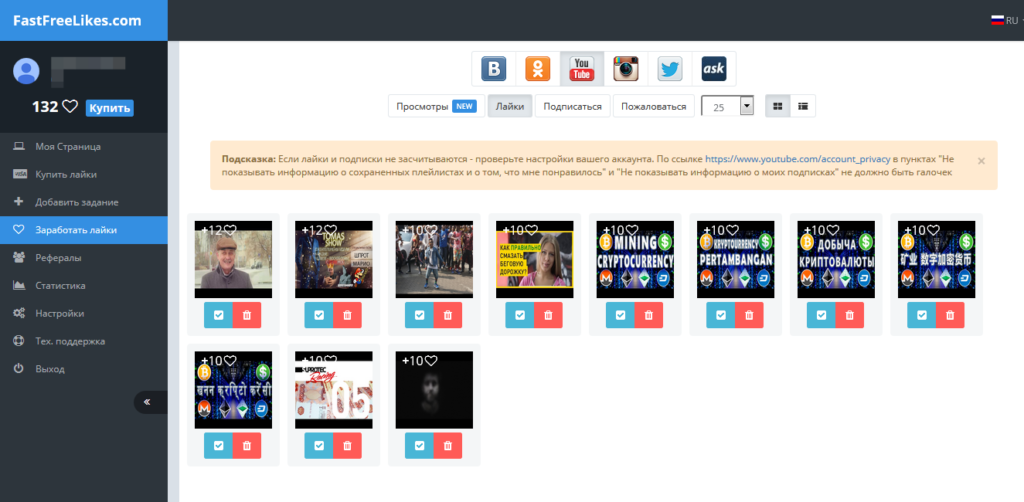Click the Купить button
This screenshot has height=502, width=1024.
tap(109, 108)
